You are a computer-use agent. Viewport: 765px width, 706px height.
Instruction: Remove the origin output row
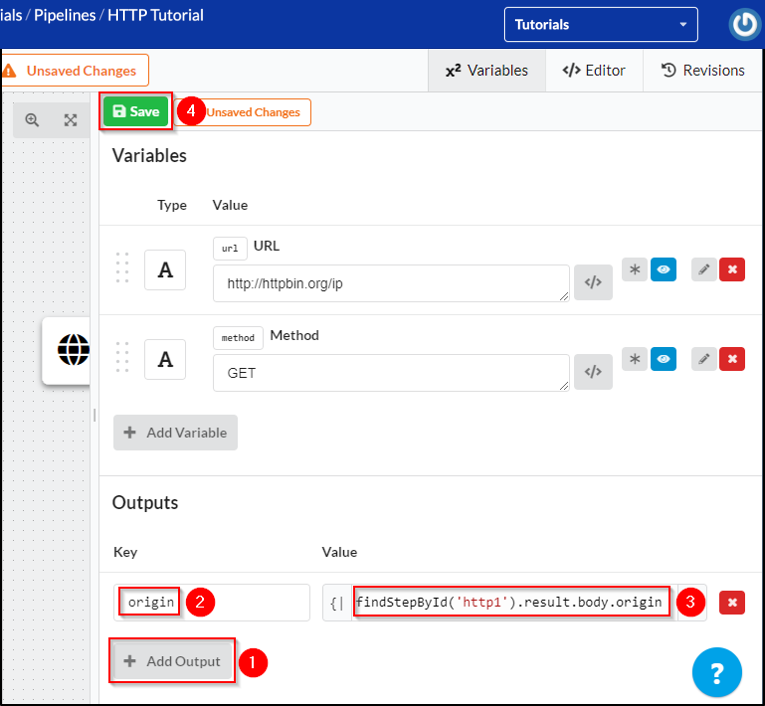[x=732, y=602]
